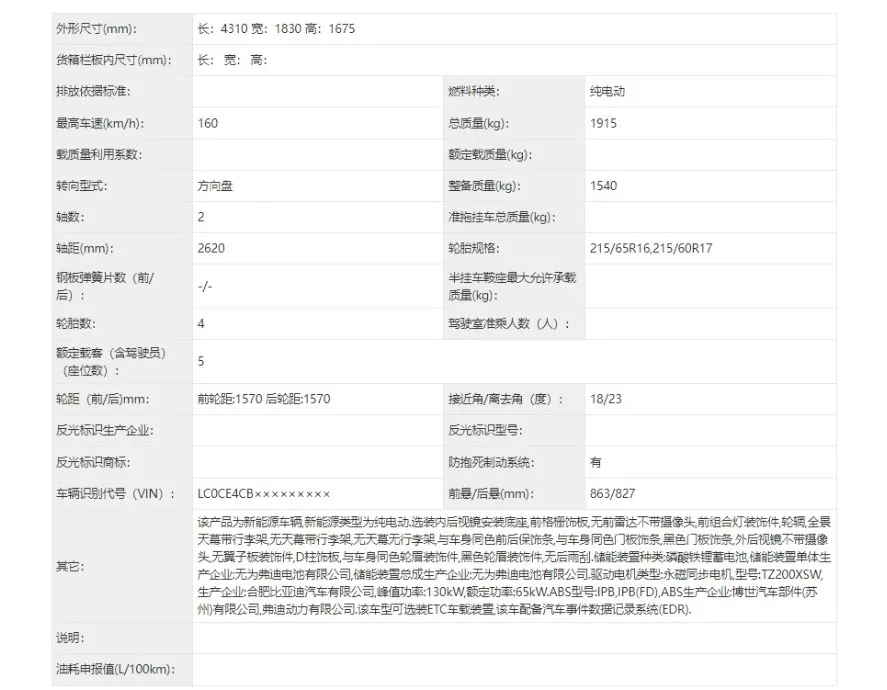
Task: Click the 轮胎数 label
Action: [76, 324]
